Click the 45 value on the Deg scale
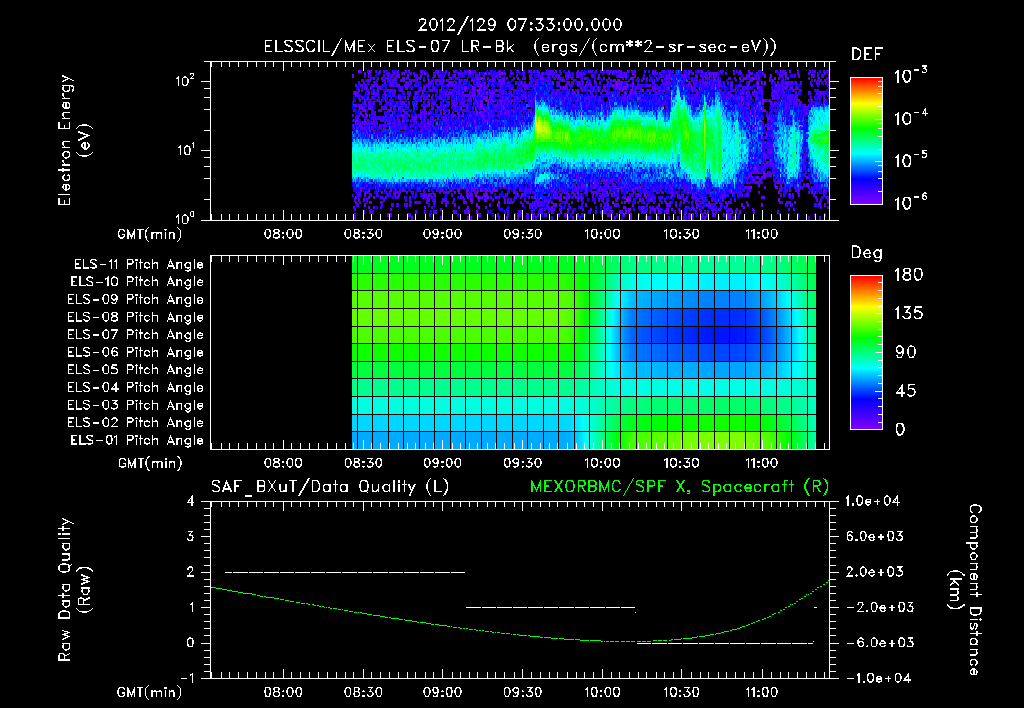This screenshot has width=1024, height=708. tap(906, 391)
